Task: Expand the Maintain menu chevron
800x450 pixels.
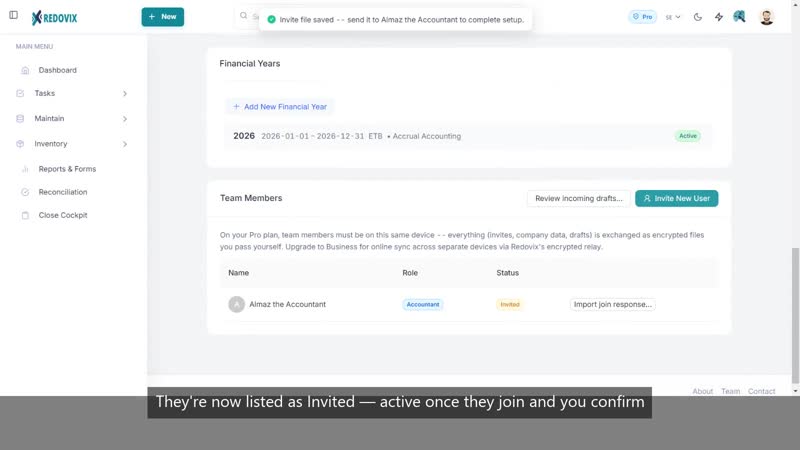Action: point(124,119)
